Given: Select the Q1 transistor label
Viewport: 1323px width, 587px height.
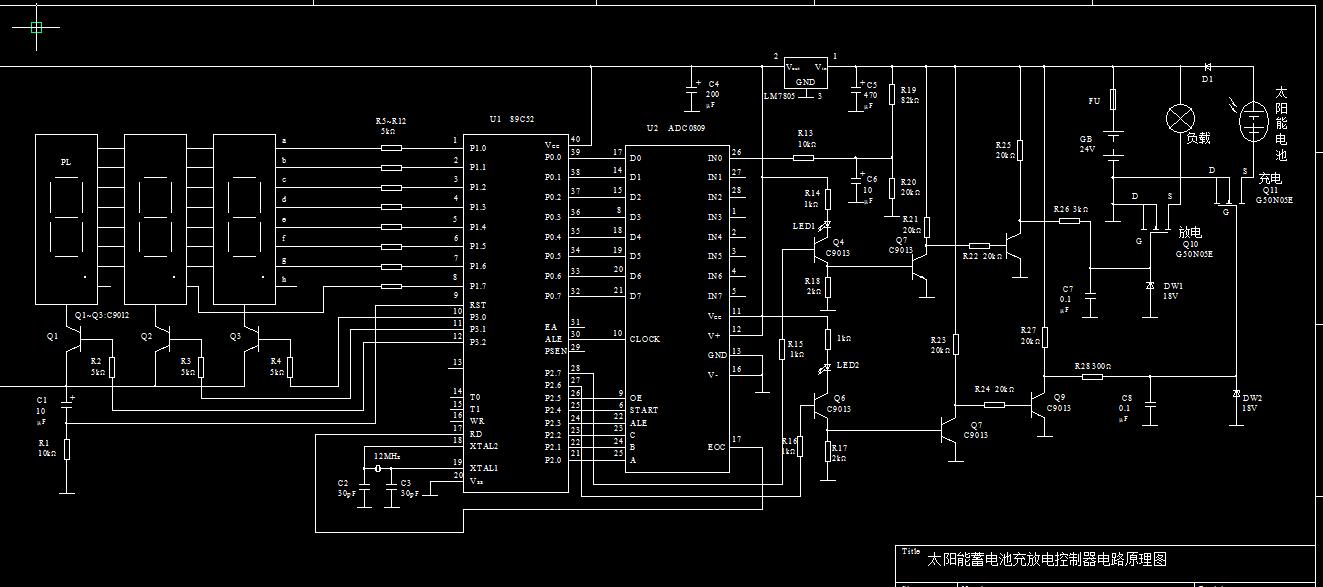Looking at the screenshot, I should click(52, 337).
